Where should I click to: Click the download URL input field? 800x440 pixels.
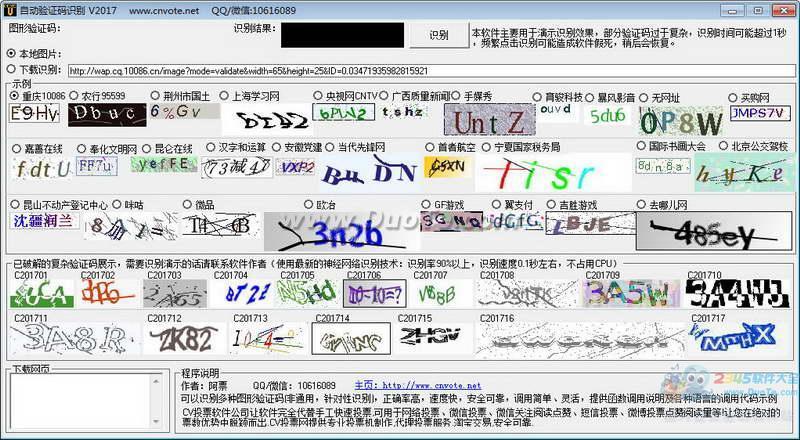(431, 71)
